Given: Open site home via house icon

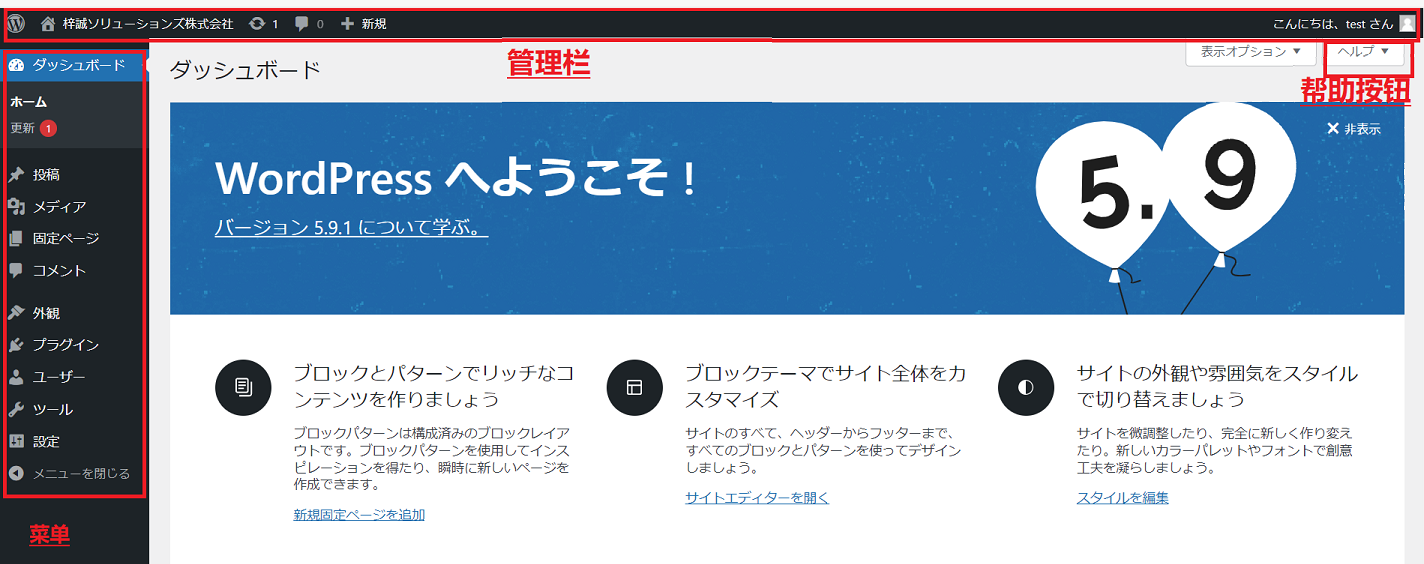Looking at the screenshot, I should pyautogui.click(x=48, y=23).
